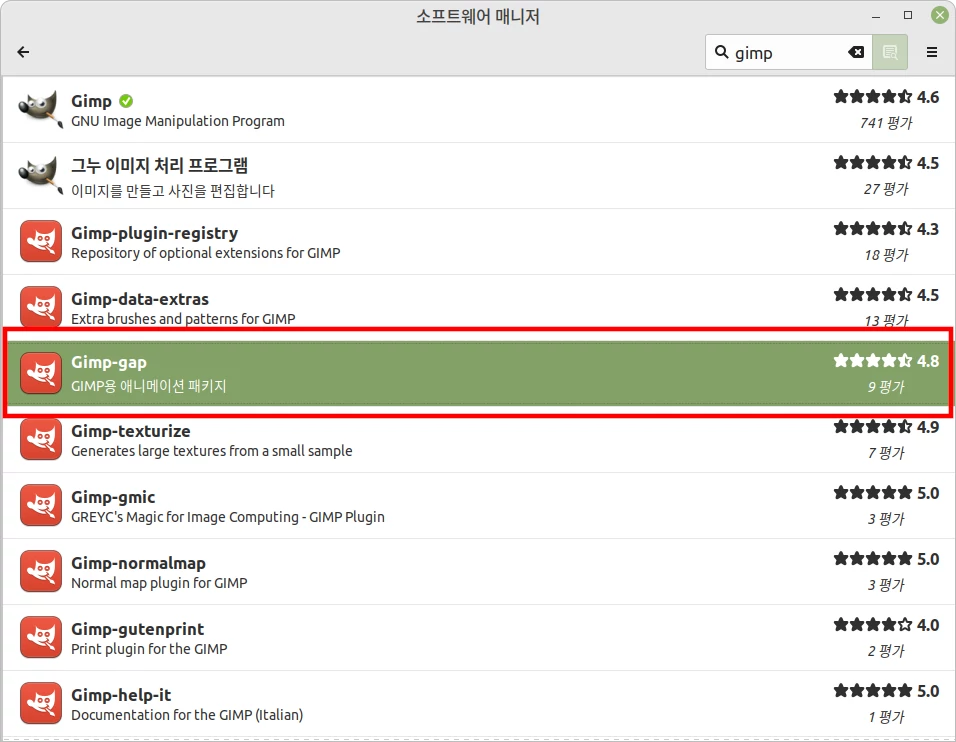Open Gimp-gap title
The image size is (956, 742).
click(x=109, y=363)
